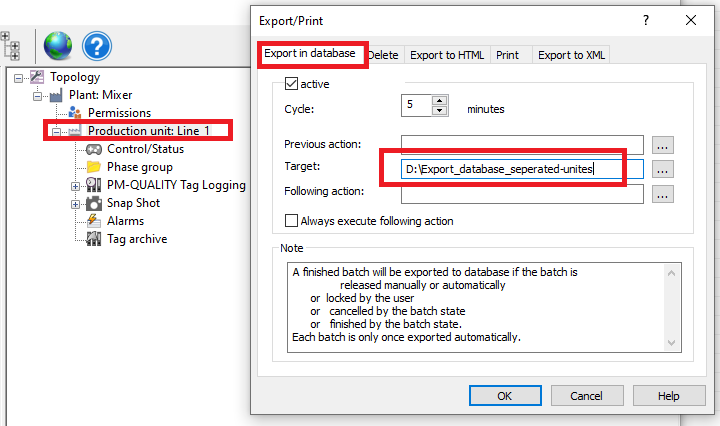Click the globe icon in toolbar

tap(59, 45)
